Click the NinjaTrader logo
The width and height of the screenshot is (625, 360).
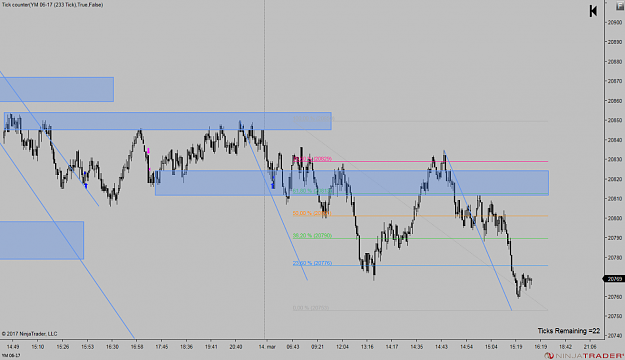point(584,356)
